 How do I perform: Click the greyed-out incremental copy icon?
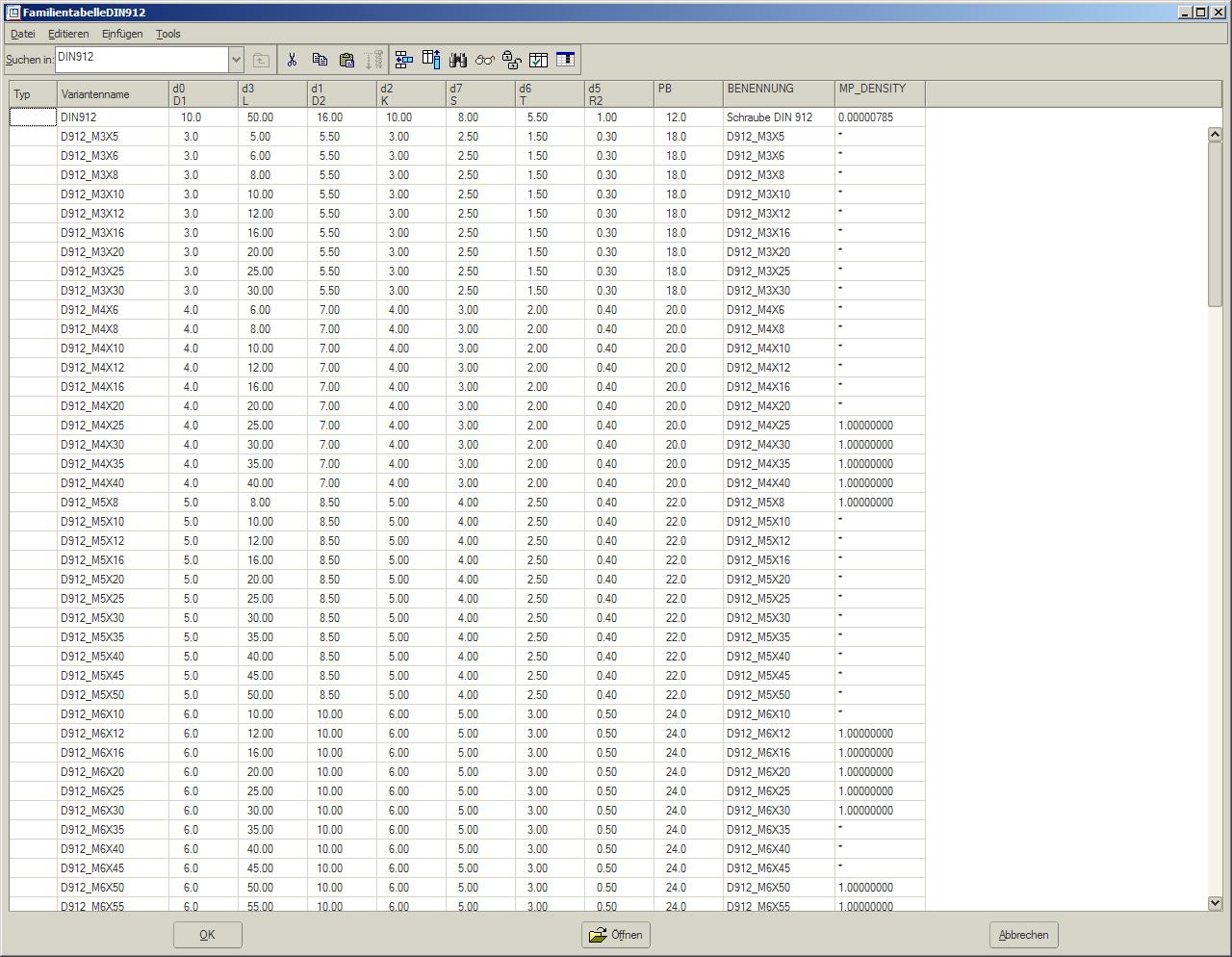tap(374, 60)
